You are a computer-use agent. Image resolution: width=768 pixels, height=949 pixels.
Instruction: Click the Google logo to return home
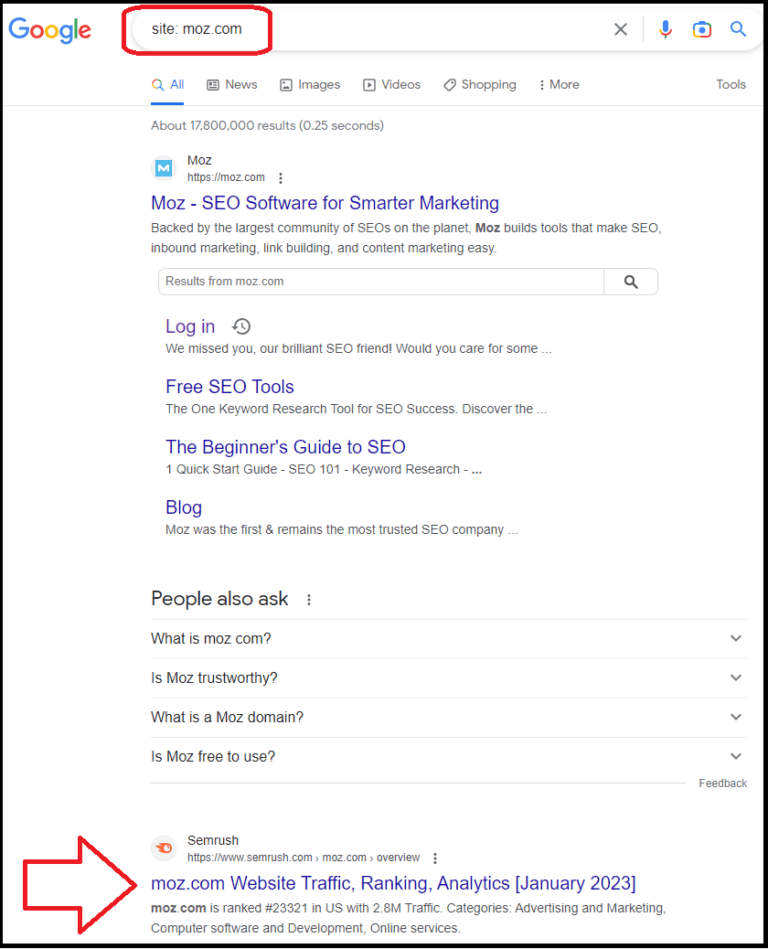[x=49, y=30]
